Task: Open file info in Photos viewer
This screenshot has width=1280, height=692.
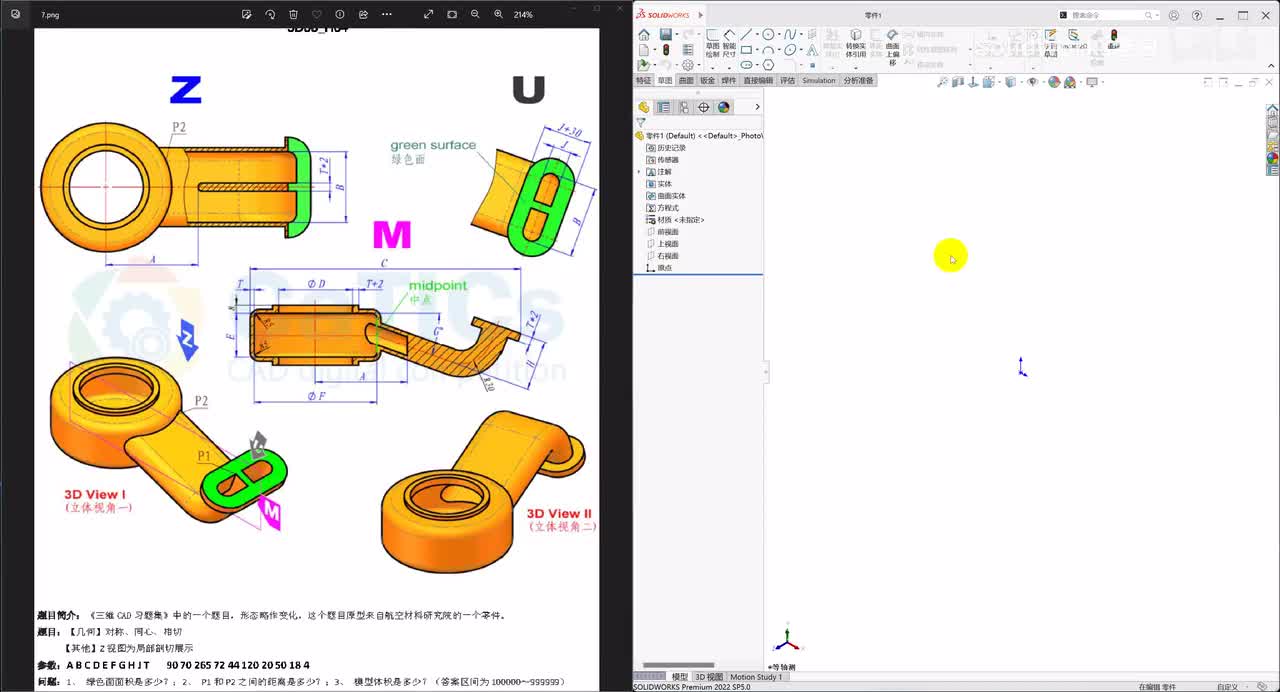Action: (x=340, y=14)
